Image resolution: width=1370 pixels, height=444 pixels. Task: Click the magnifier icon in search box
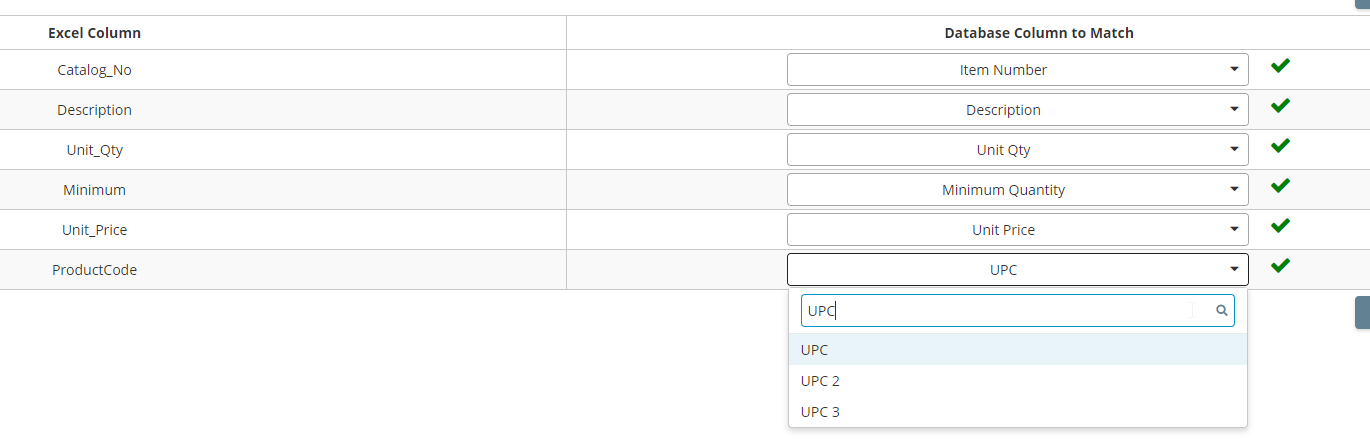1221,311
